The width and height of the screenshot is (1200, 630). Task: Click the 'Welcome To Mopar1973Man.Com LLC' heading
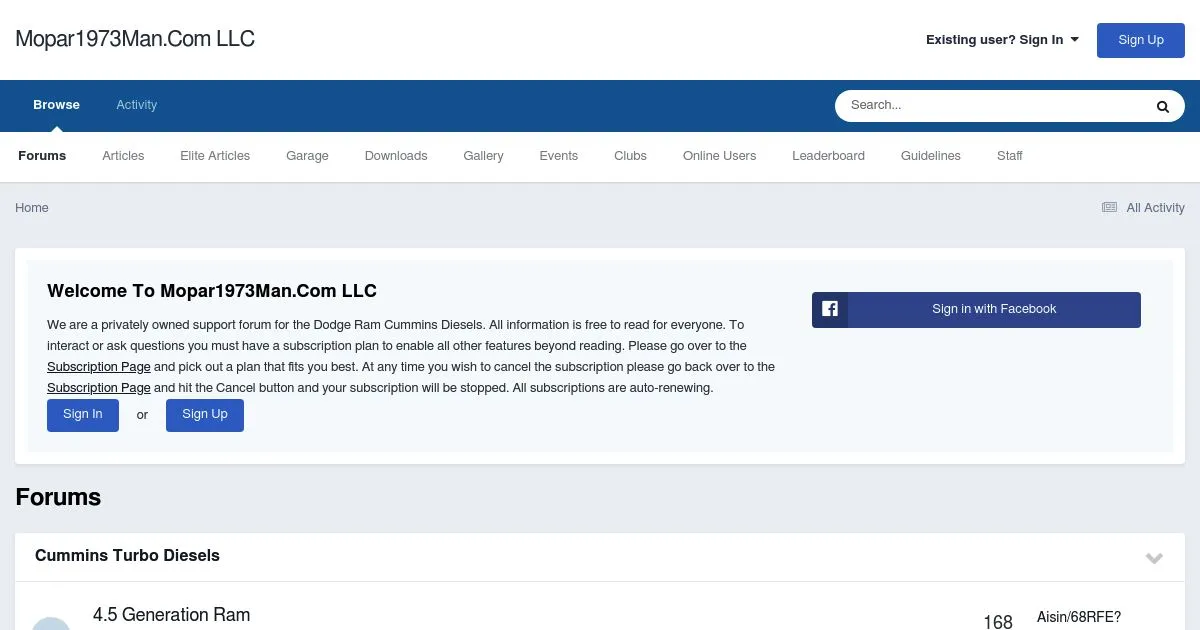pyautogui.click(x=212, y=291)
